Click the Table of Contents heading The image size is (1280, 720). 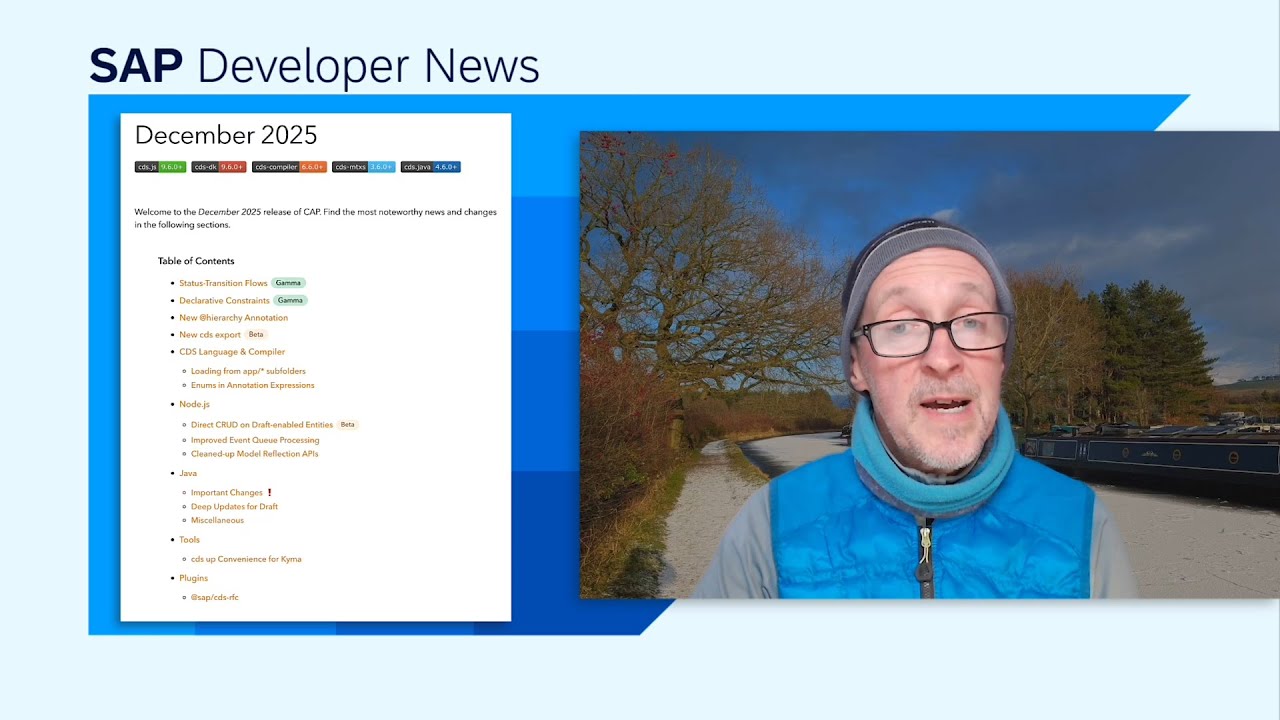(x=196, y=261)
